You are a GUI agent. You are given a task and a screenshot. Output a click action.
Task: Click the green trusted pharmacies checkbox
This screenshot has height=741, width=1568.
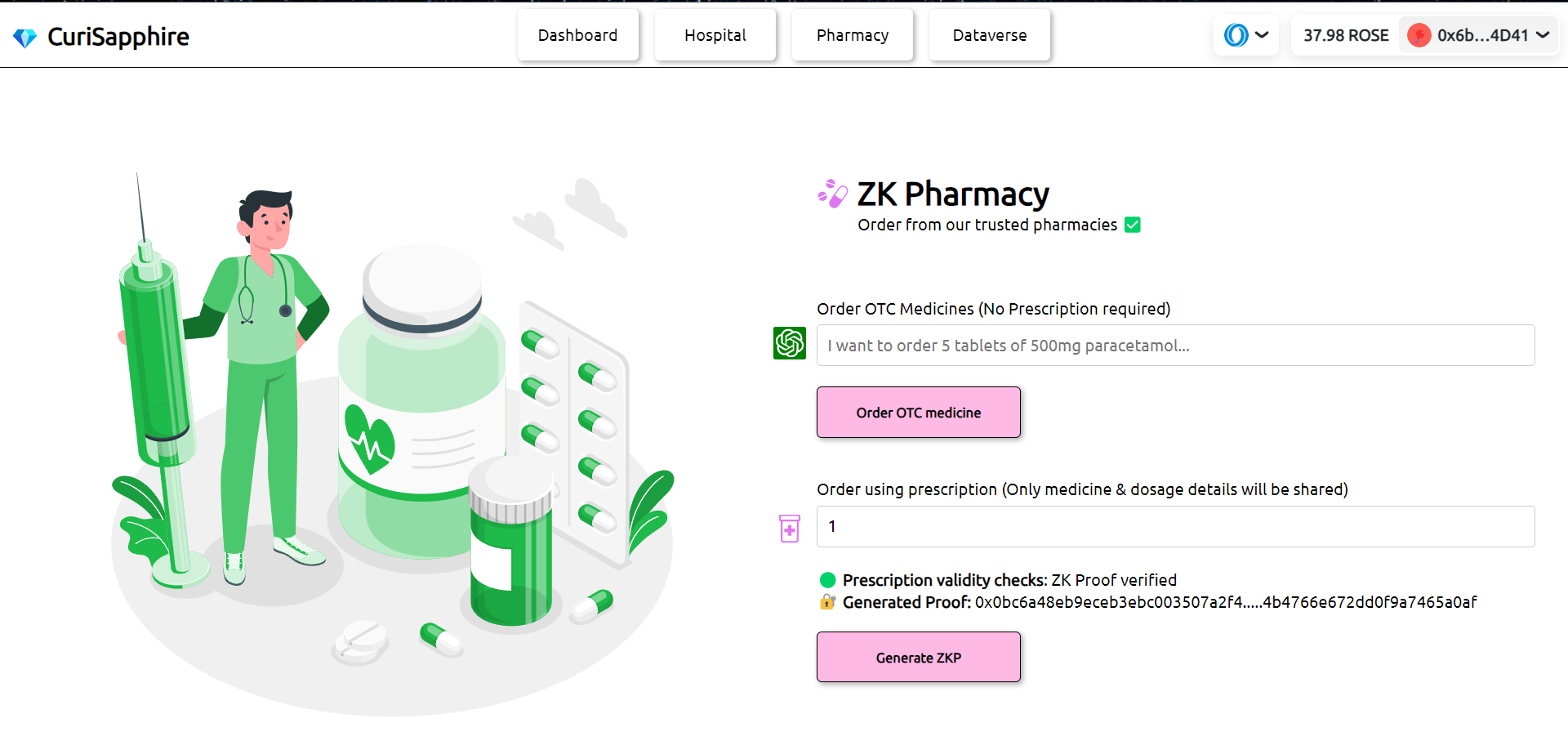[x=1132, y=225]
